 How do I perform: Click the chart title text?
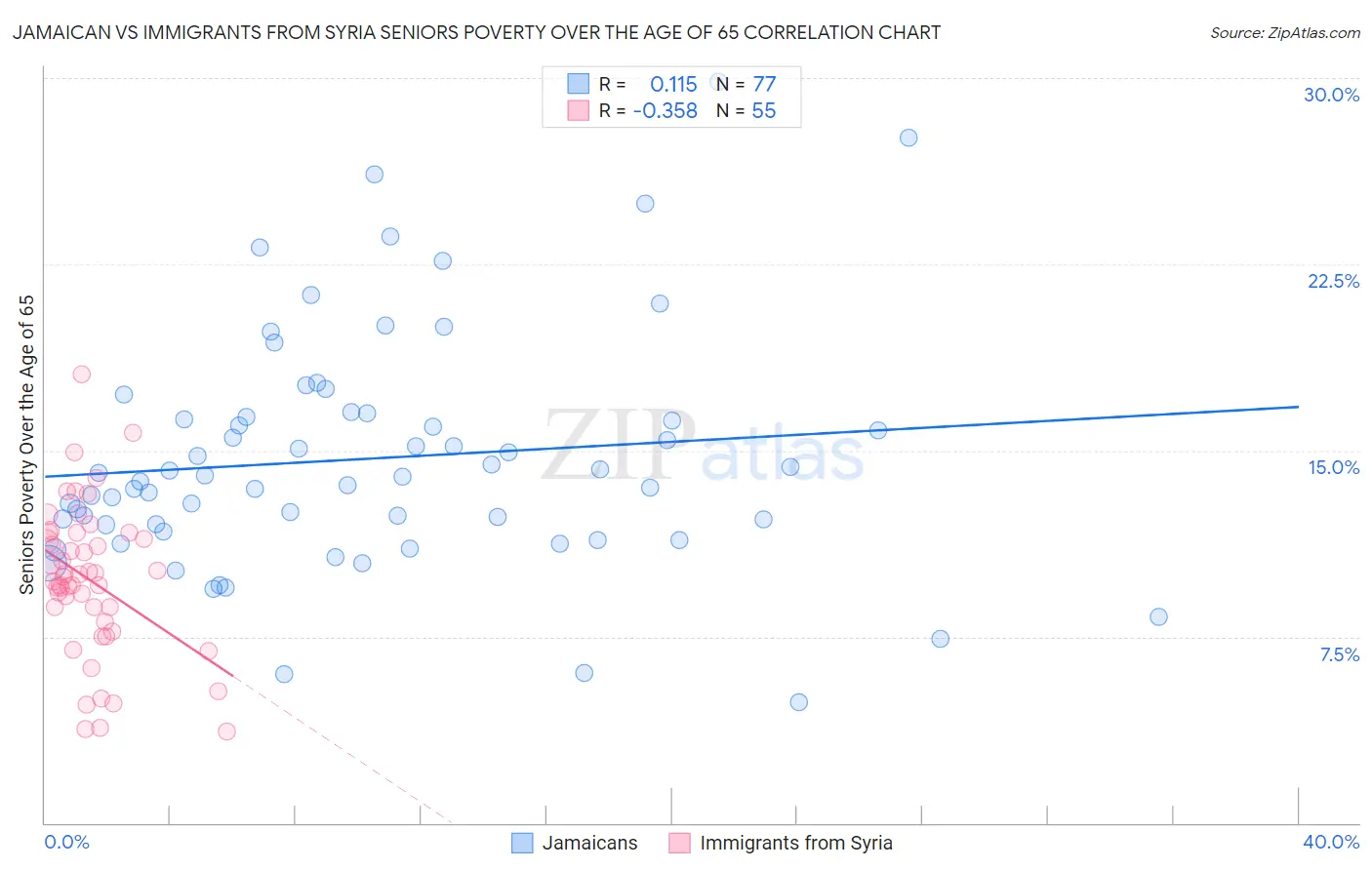pyautogui.click(x=476, y=32)
